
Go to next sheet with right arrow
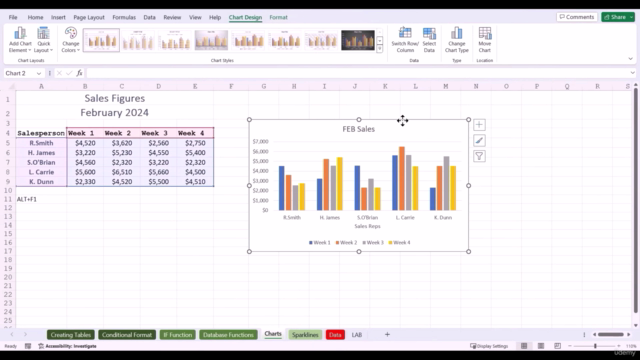(x=25, y=334)
